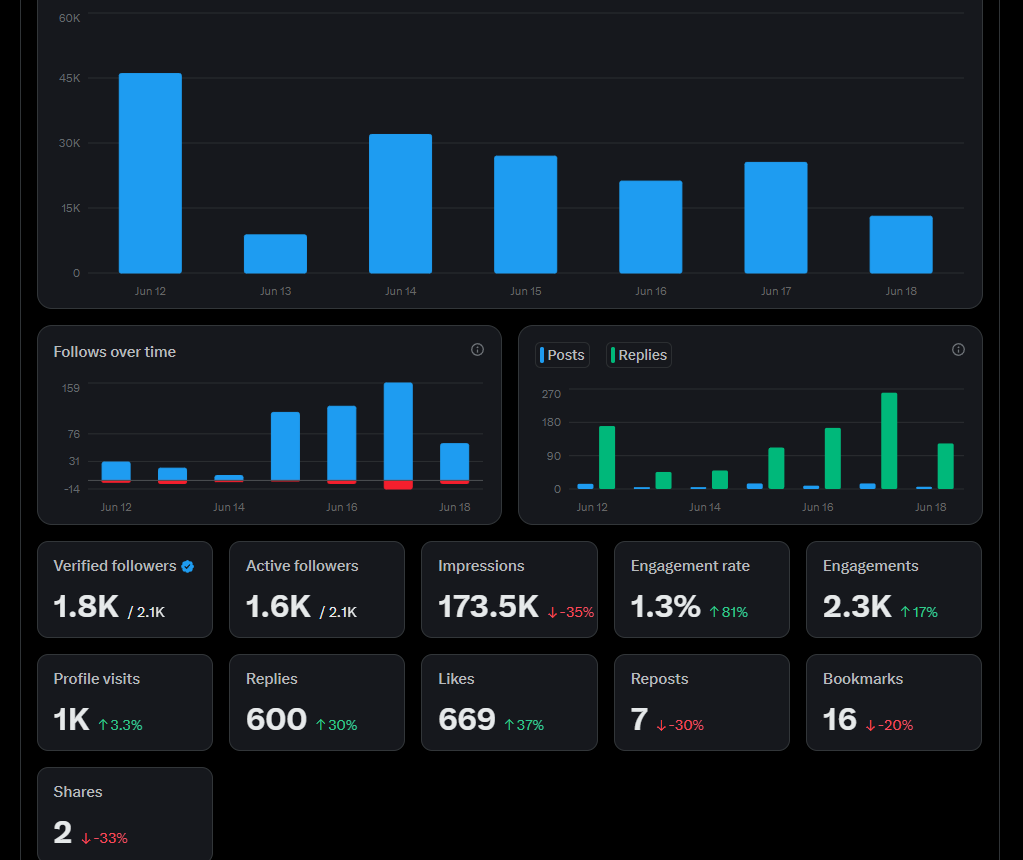
Task: Select the Profile visits metric card
Action: click(x=125, y=703)
